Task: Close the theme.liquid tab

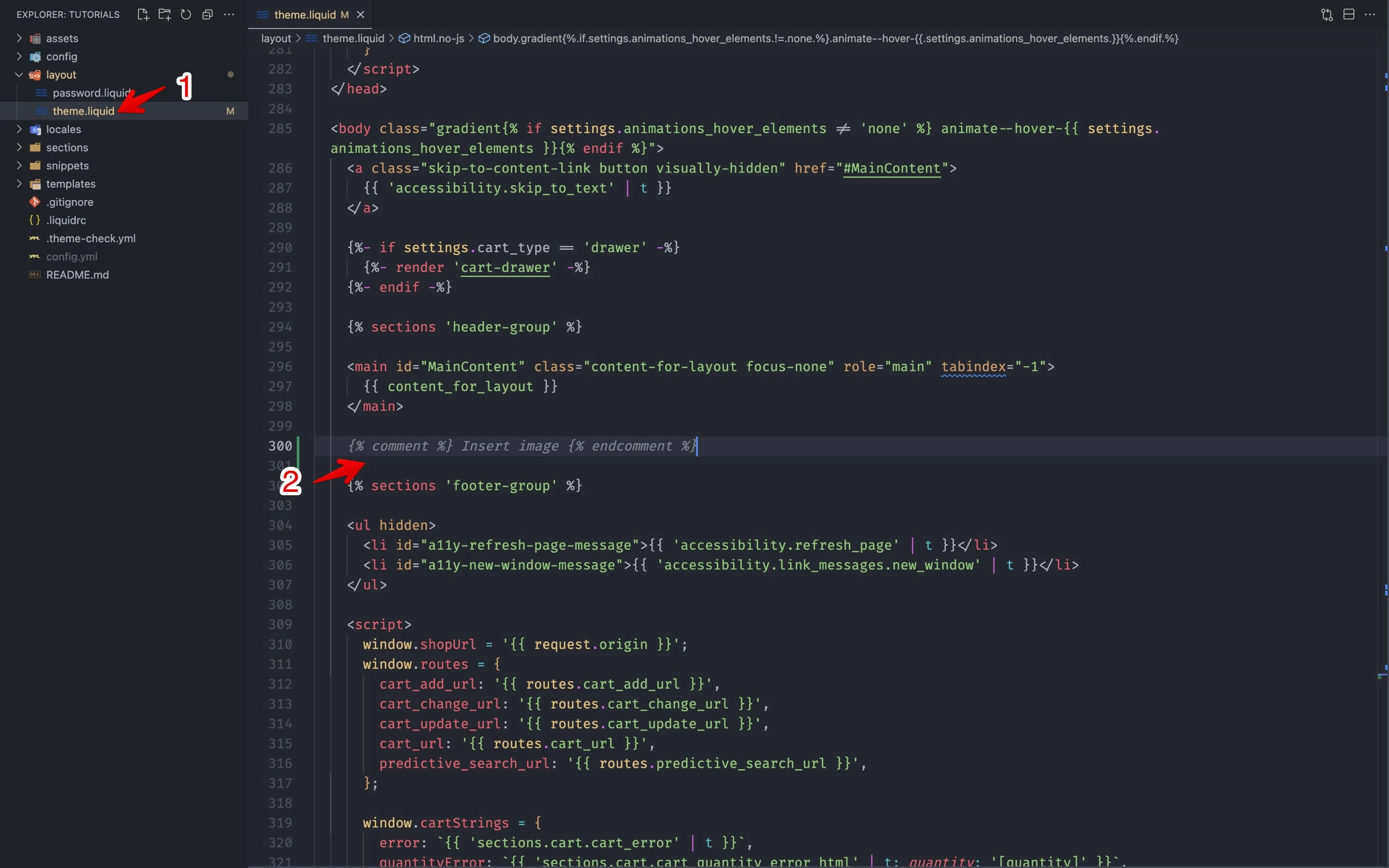Action: (360, 14)
